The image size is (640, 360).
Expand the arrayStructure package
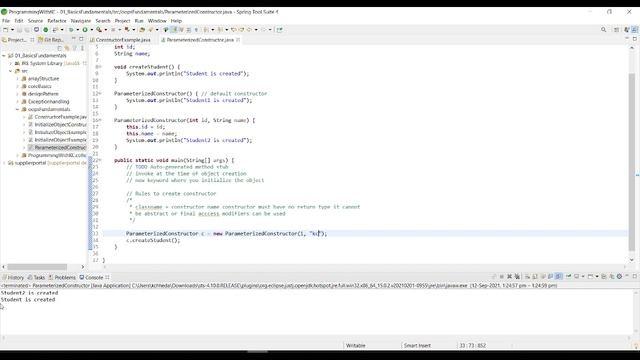(x=17, y=78)
